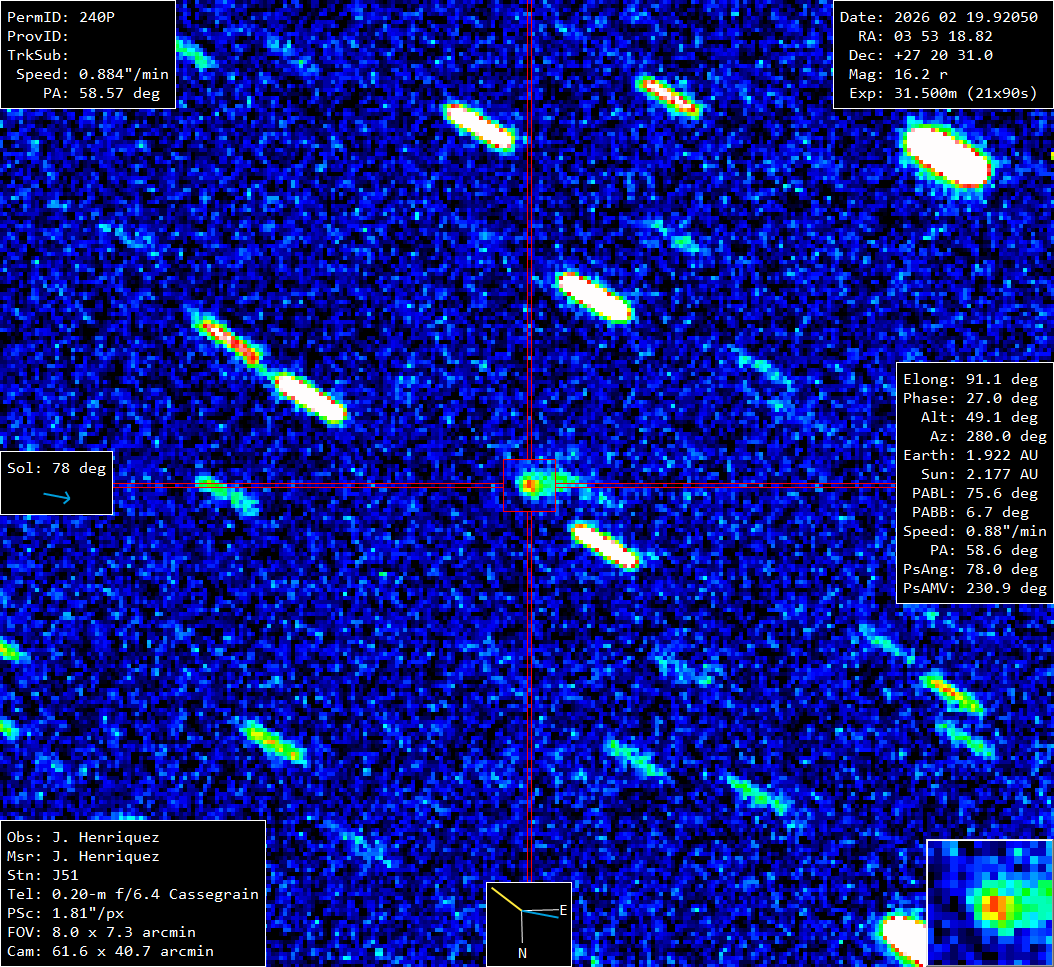Click the Tel 0.20-m Cassegrain line

132,894
